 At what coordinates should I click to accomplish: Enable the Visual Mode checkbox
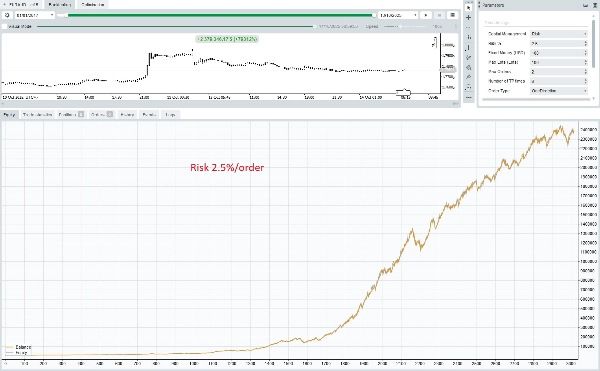[5, 26]
